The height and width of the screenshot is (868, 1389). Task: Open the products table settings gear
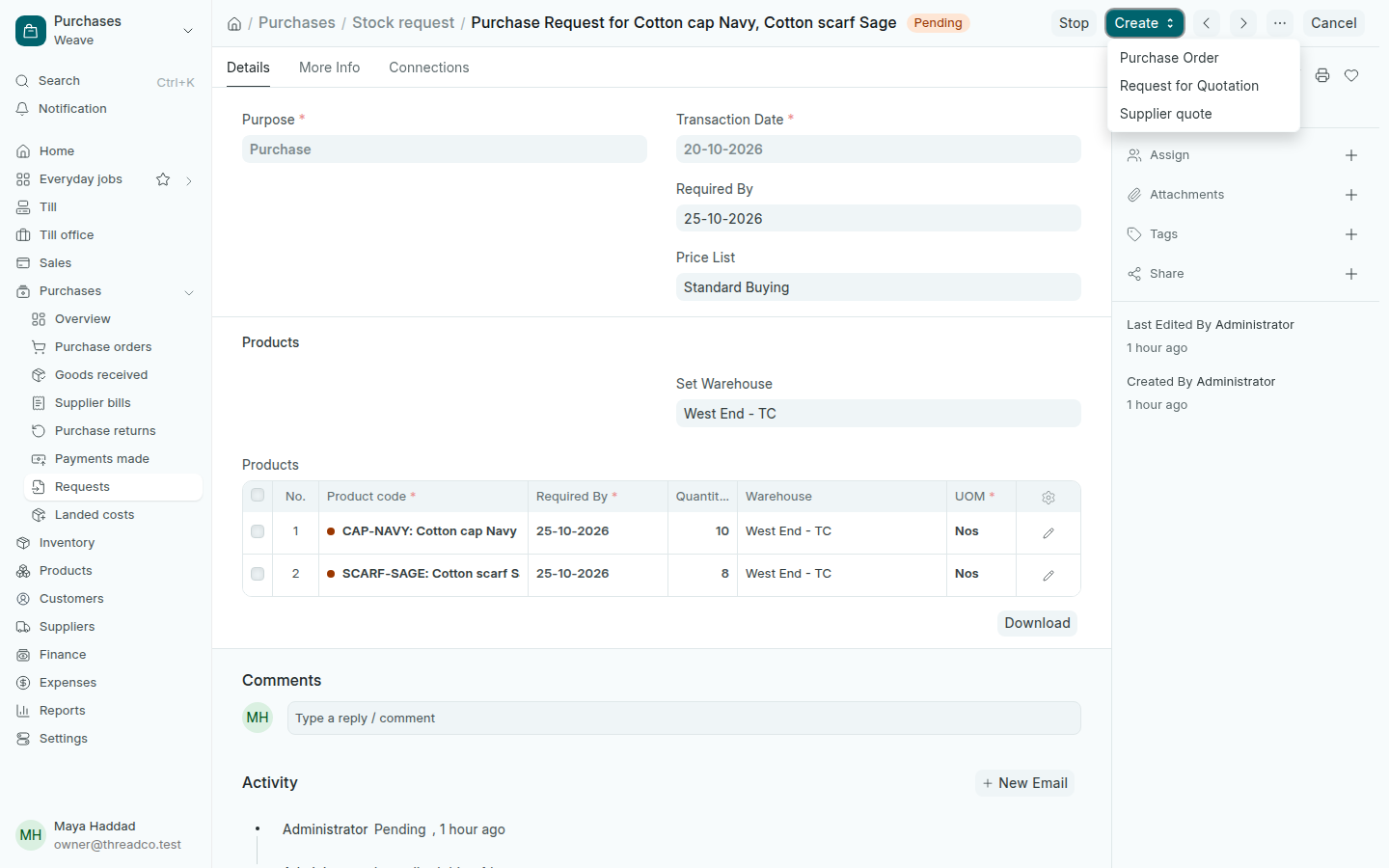click(x=1049, y=497)
